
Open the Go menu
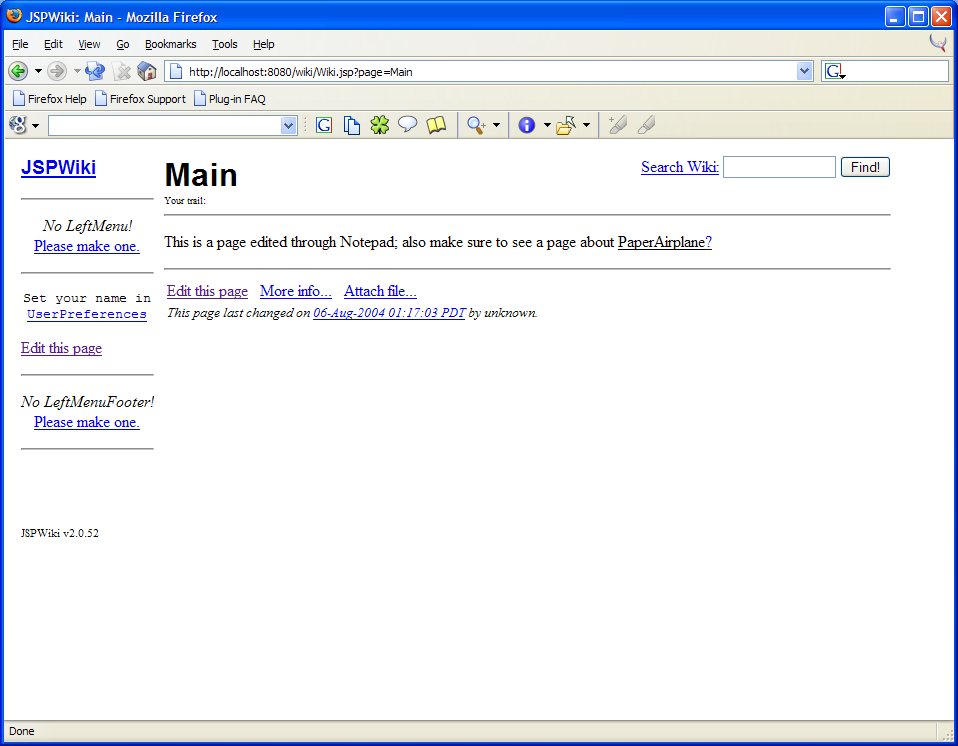123,44
